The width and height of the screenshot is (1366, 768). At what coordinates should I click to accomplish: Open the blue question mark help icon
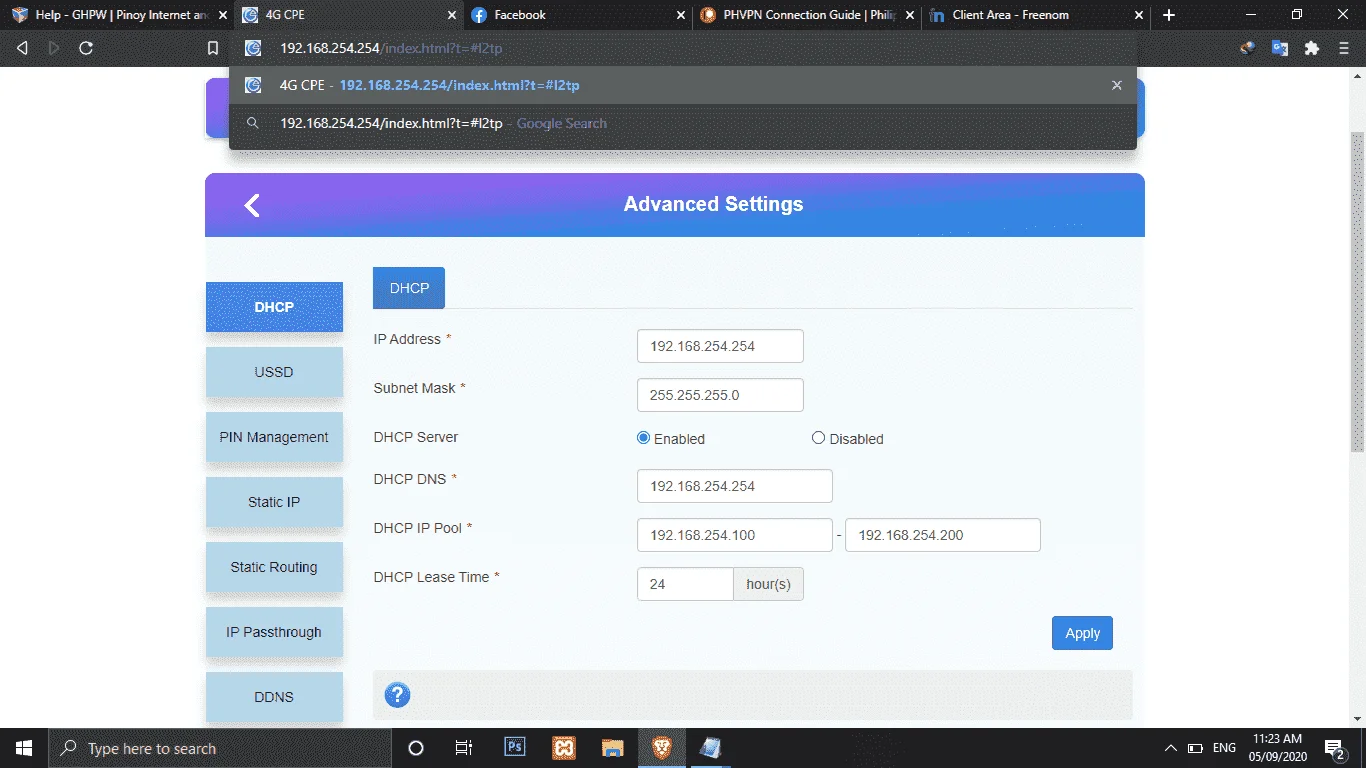pyautogui.click(x=397, y=695)
